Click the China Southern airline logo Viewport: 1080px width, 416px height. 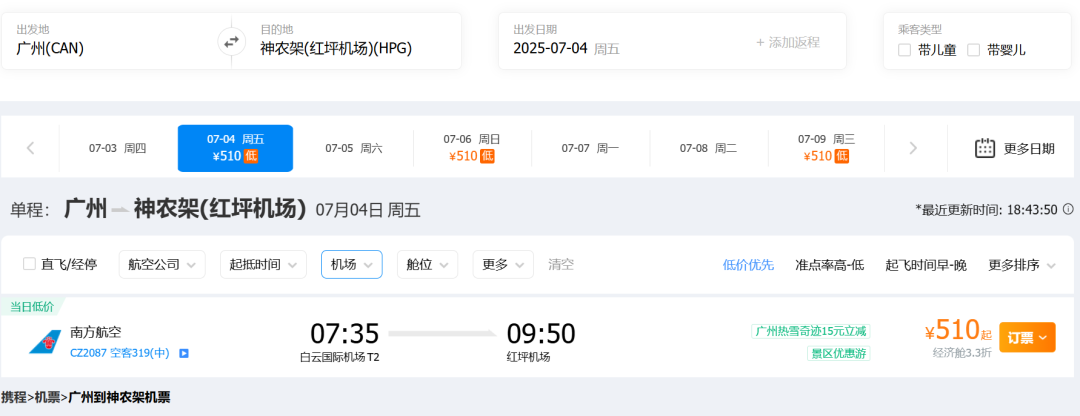(45, 342)
